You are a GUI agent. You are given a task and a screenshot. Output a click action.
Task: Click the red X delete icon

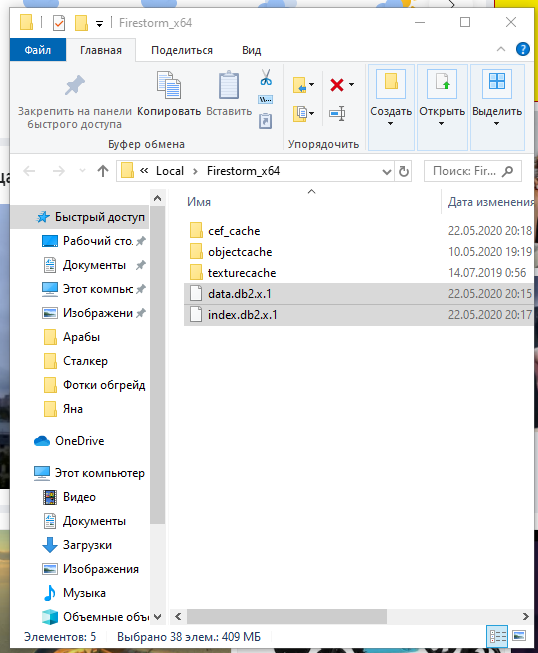[x=336, y=85]
